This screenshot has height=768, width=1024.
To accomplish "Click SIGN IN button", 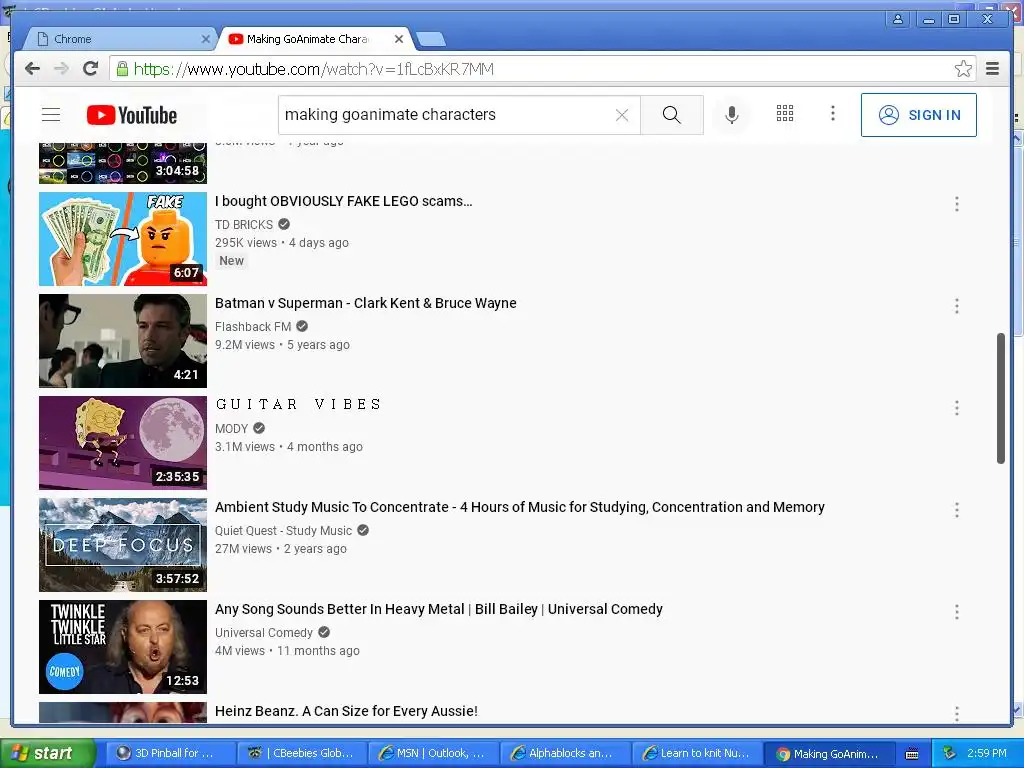I will click(918, 115).
